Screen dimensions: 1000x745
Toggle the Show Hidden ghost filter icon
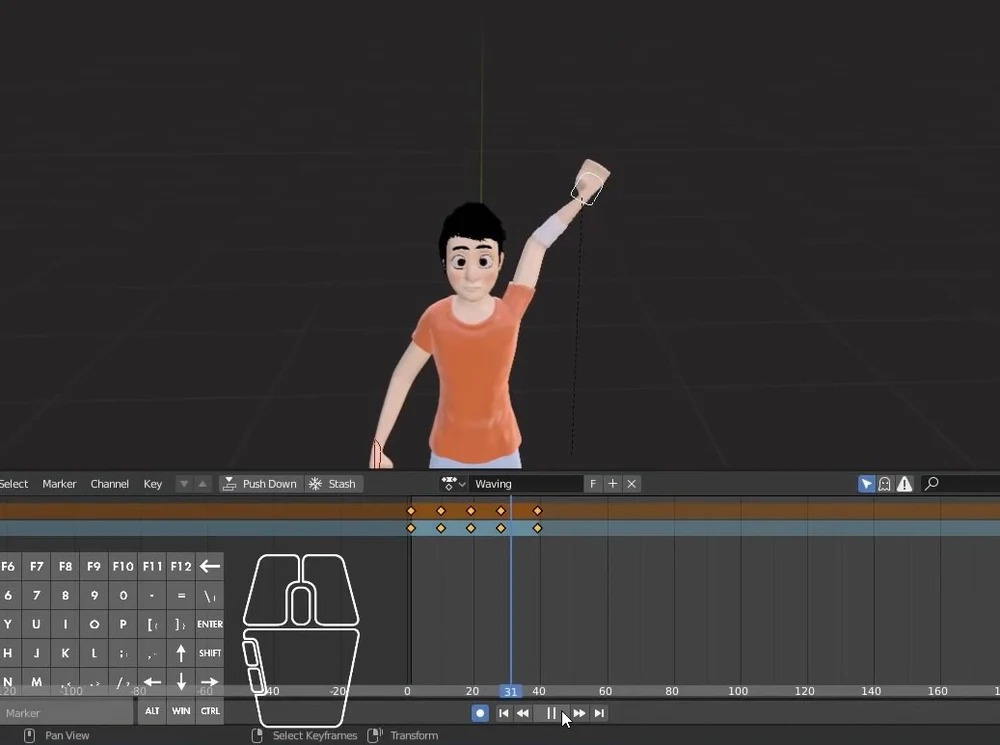885,484
